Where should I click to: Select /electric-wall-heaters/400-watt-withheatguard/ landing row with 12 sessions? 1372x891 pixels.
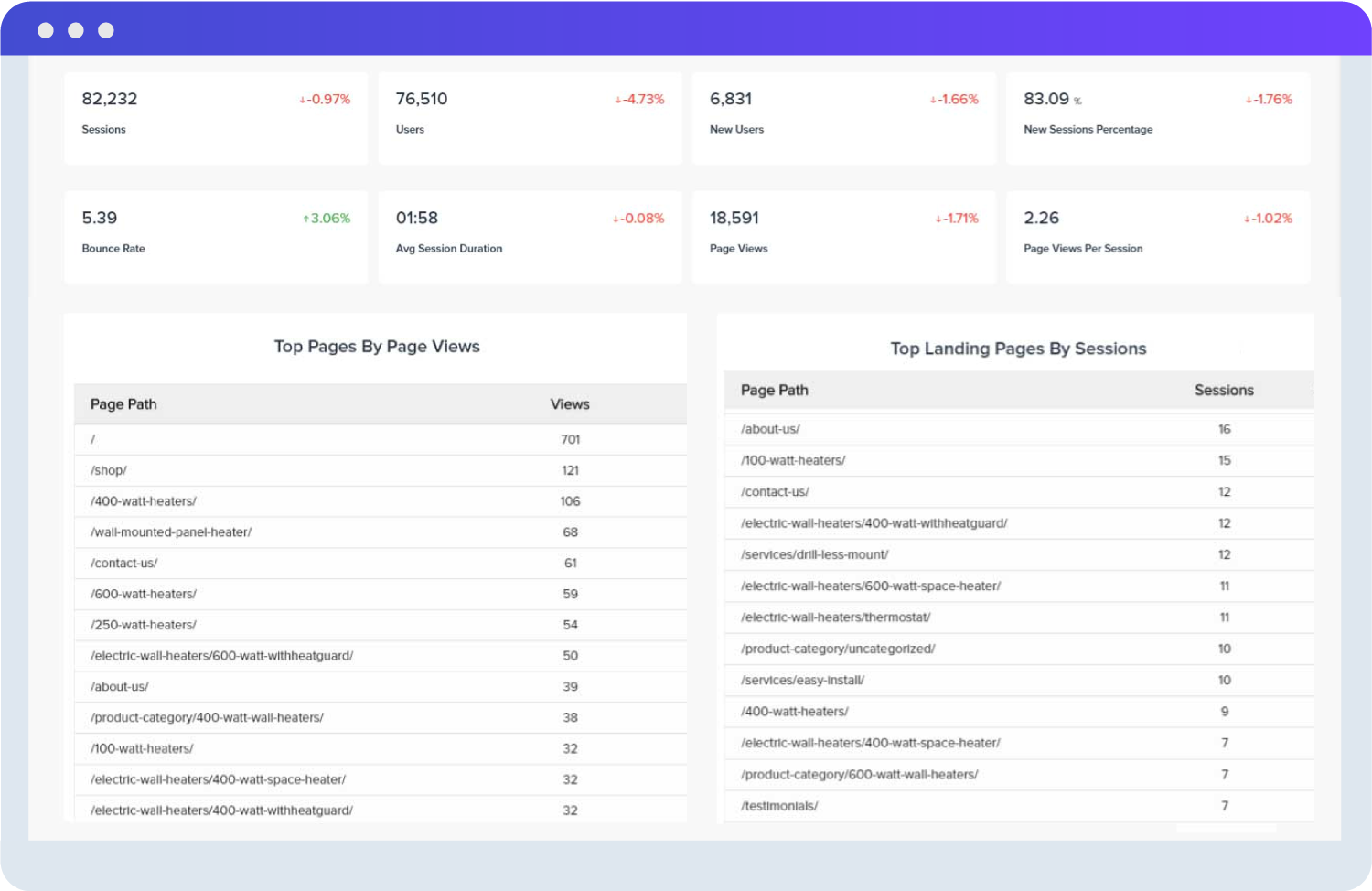pos(1019,523)
